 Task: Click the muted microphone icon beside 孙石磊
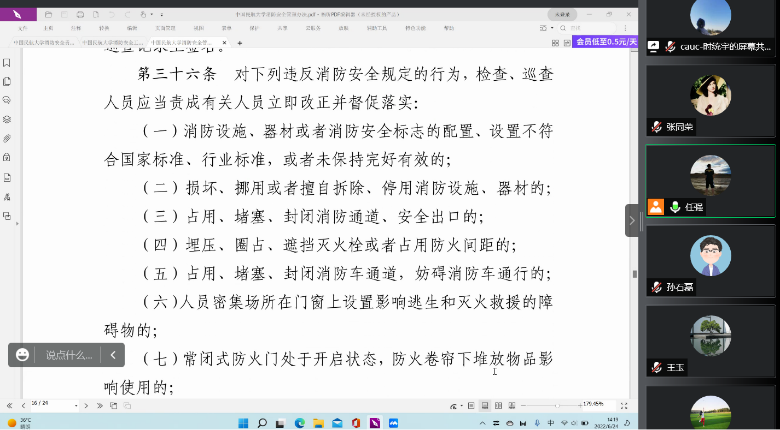pyautogui.click(x=656, y=285)
